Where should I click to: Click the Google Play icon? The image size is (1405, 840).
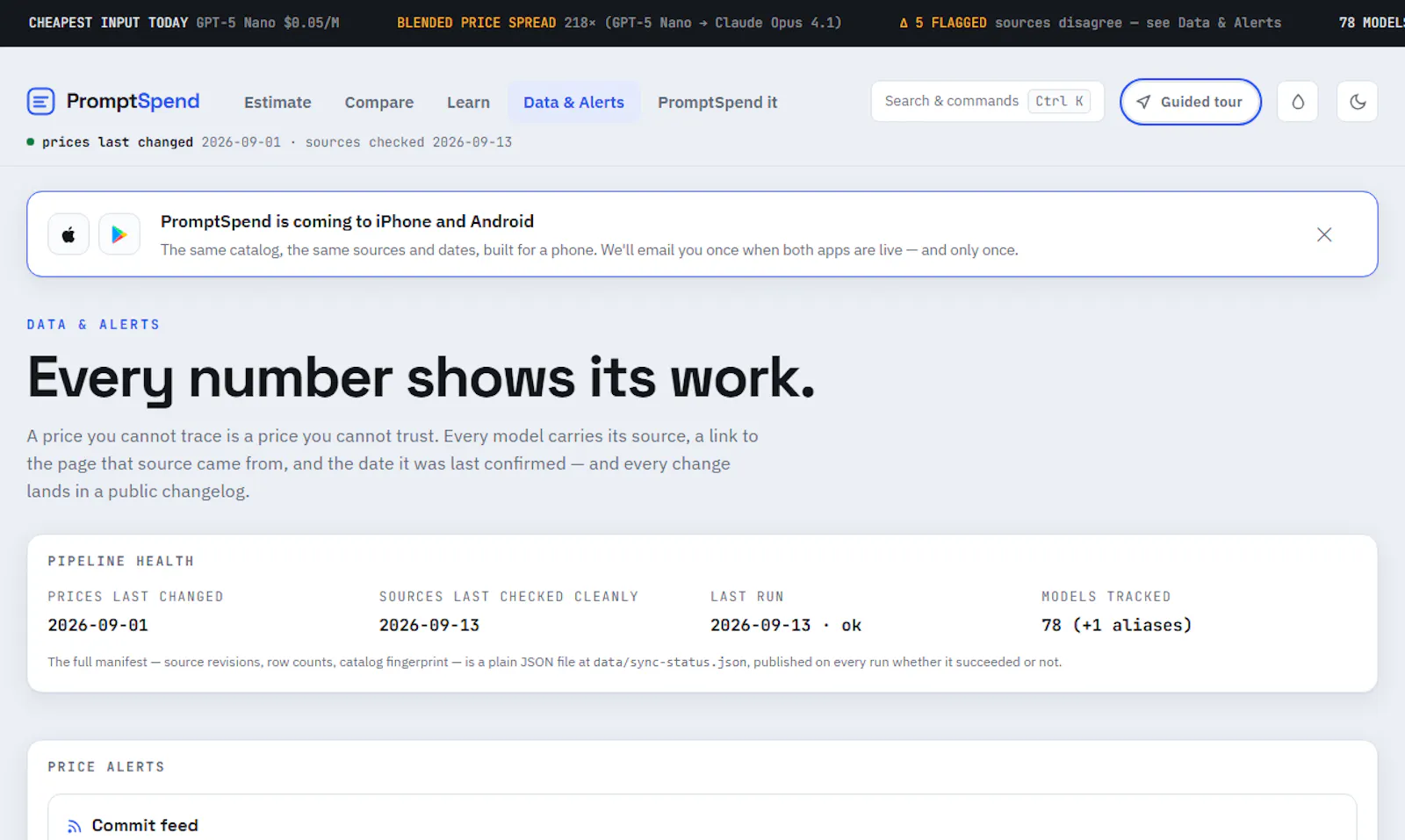[x=119, y=234]
